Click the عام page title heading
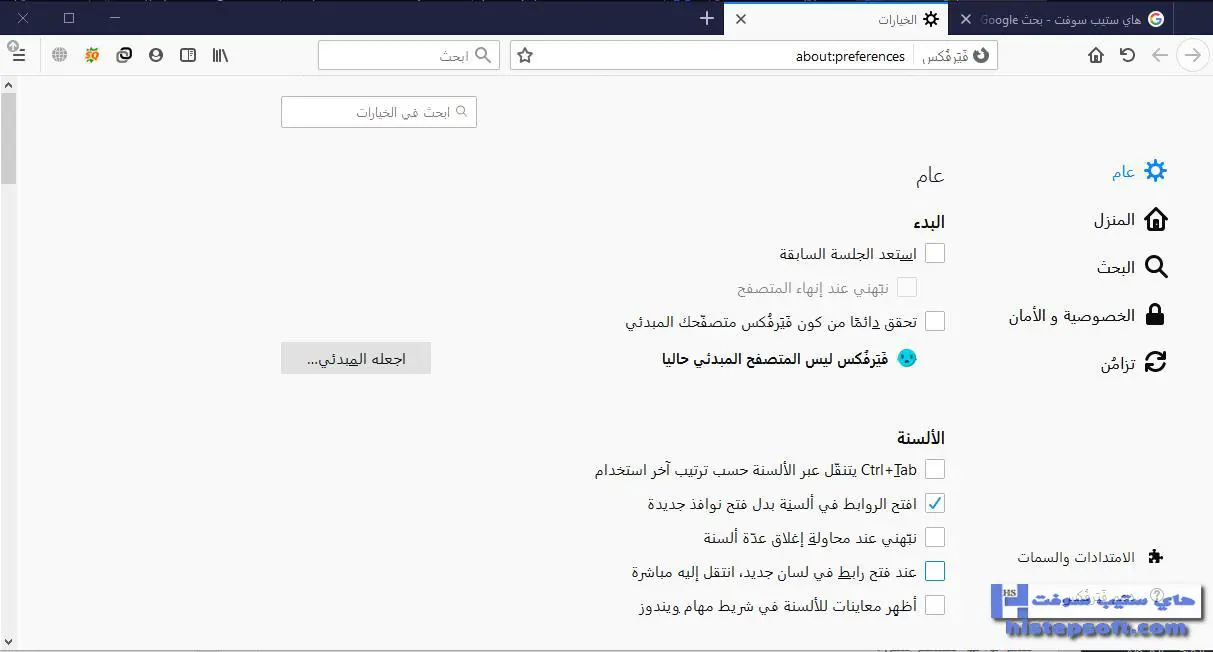 pos(930,176)
